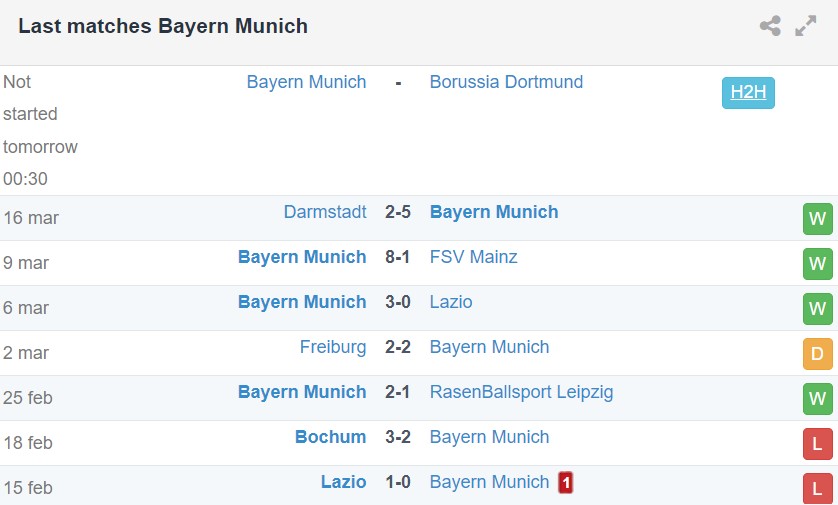
Task: Click the 2-5 score for Darmstadt match
Action: coord(398,212)
